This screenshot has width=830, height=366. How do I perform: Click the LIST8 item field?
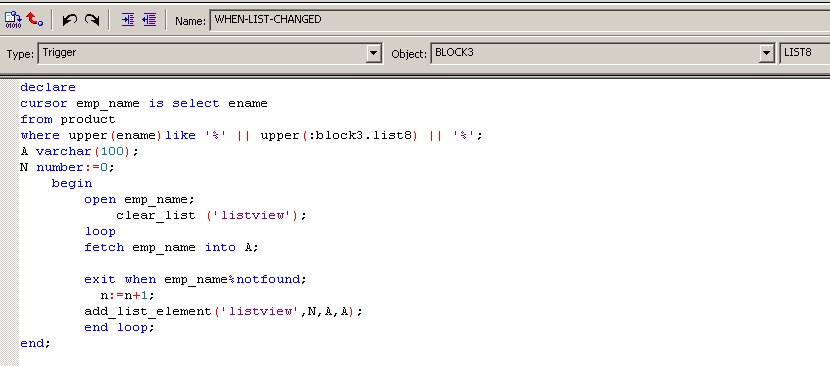[805, 53]
